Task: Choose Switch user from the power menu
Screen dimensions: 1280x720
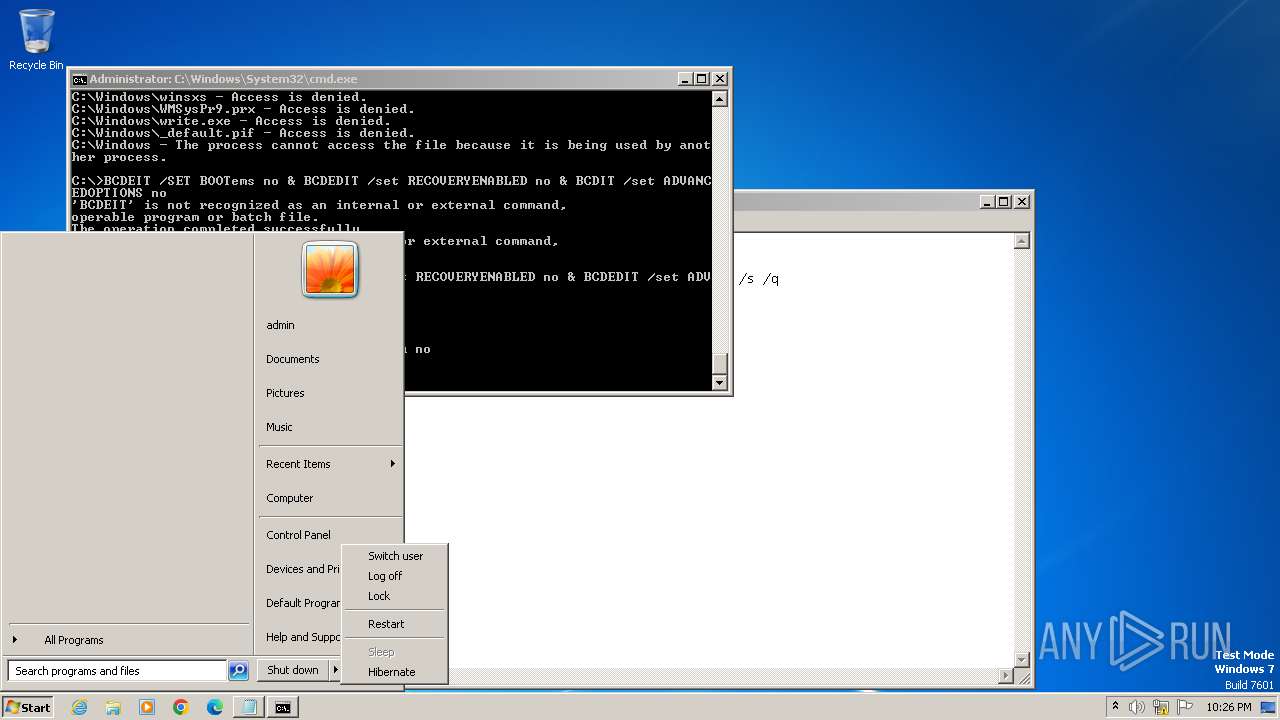Action: click(395, 556)
